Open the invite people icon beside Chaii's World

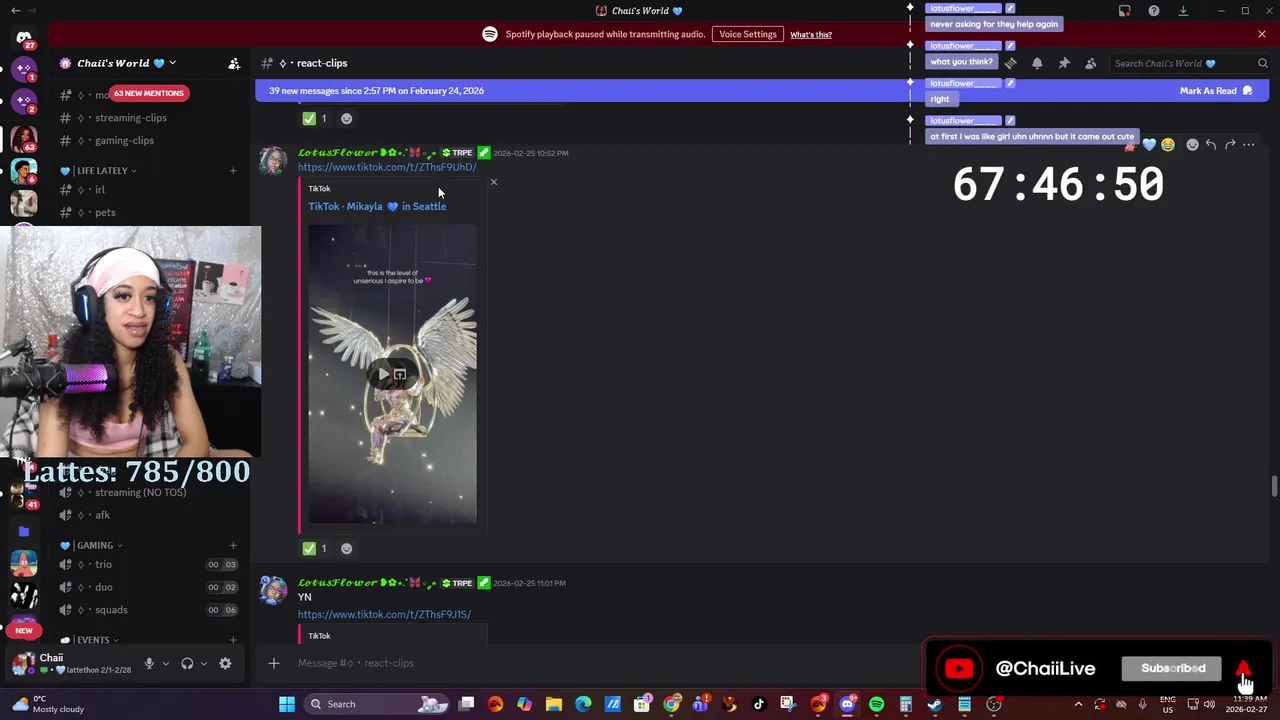(x=234, y=63)
